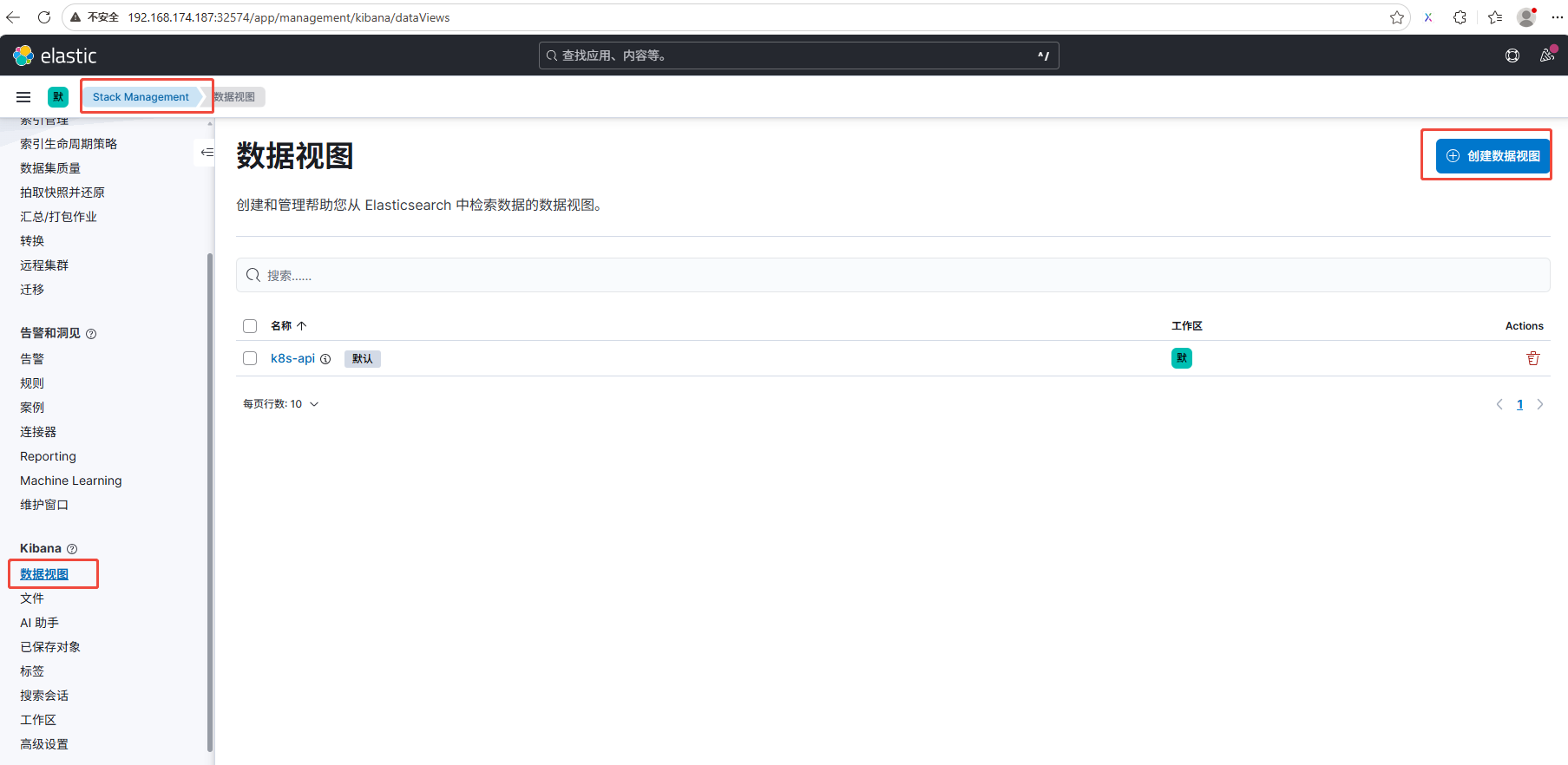Viewport: 1568px width, 765px height.
Task: Click page number 1 link
Action: click(1519, 404)
